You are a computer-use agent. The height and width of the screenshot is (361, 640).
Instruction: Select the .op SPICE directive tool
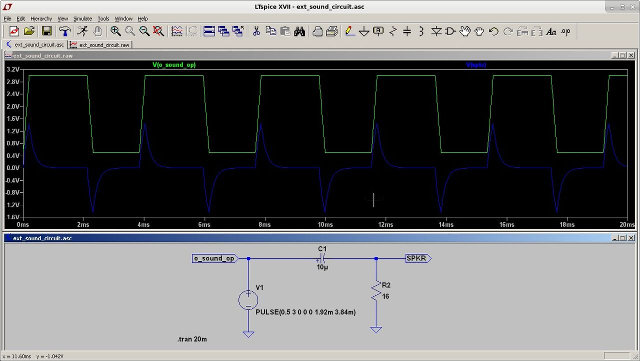pyautogui.click(x=566, y=31)
